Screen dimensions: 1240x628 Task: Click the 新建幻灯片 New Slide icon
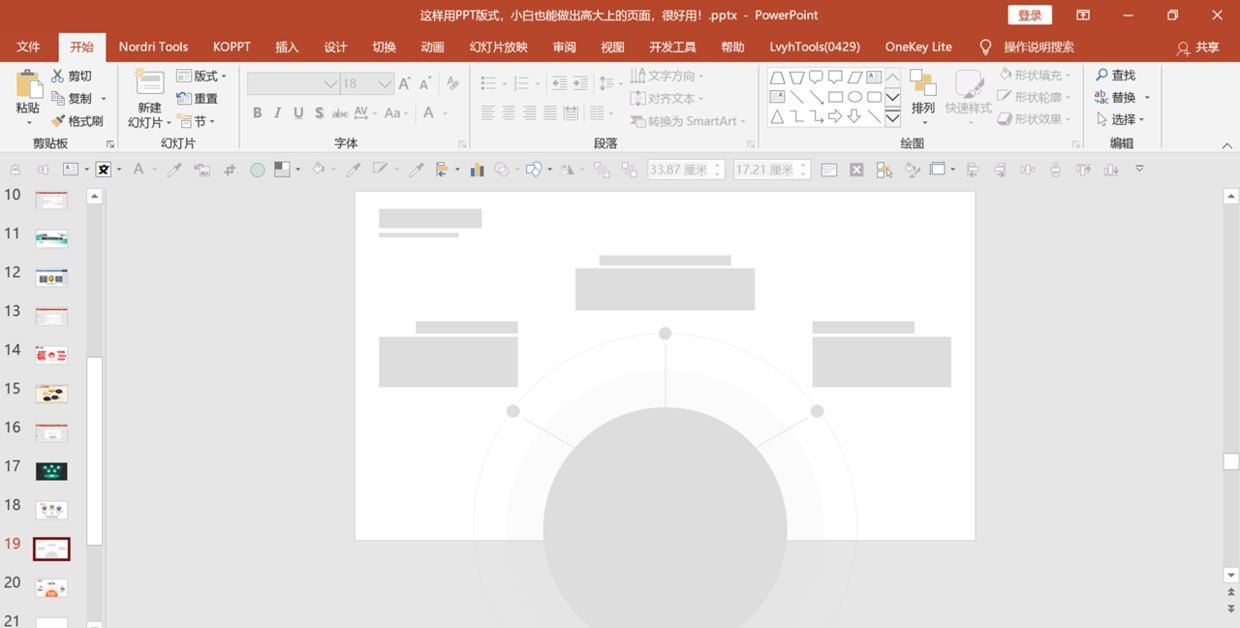click(x=149, y=83)
